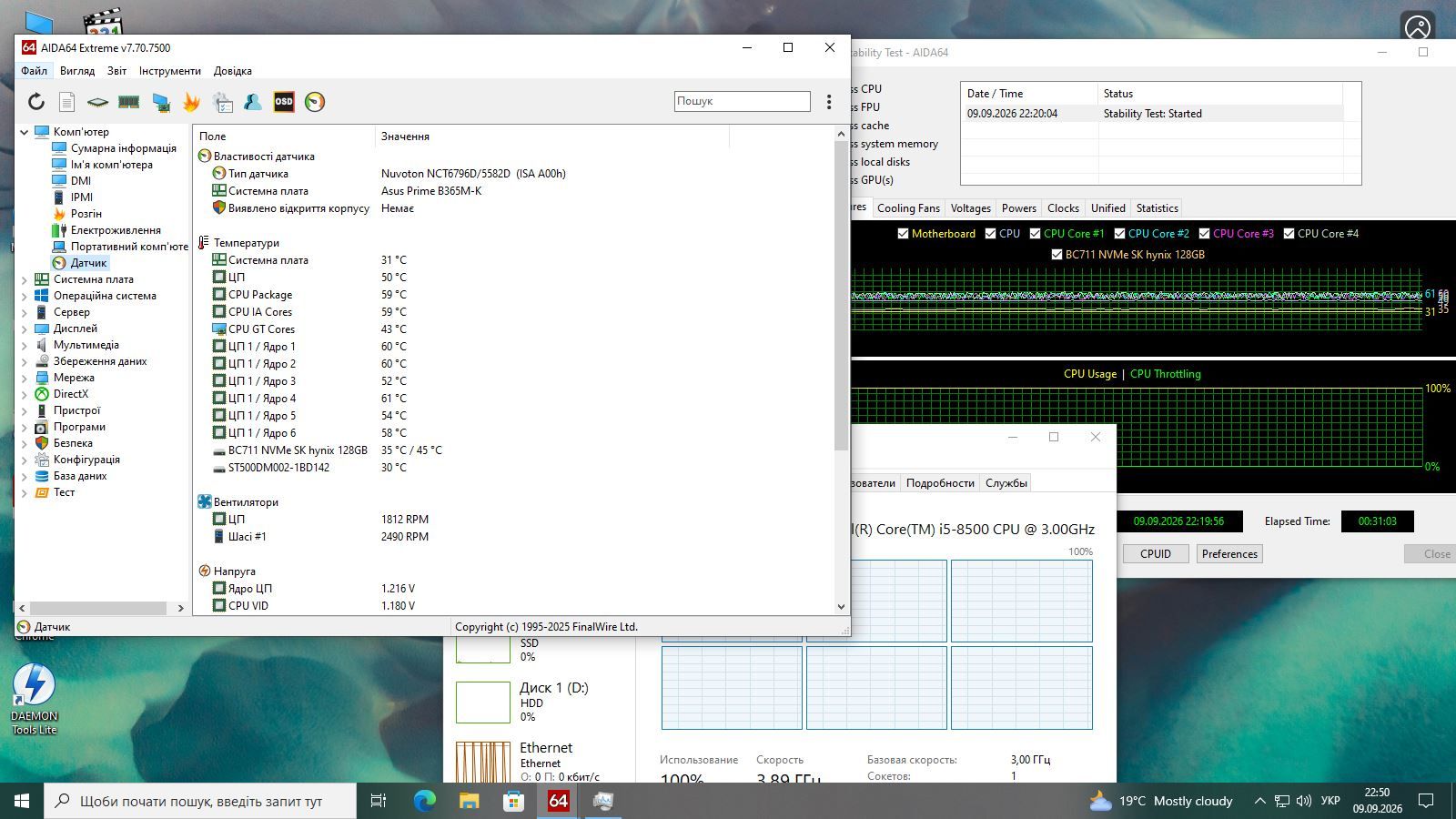Click the Preferences button in Stability Test
This screenshot has width=1456, height=819.
(x=1229, y=553)
